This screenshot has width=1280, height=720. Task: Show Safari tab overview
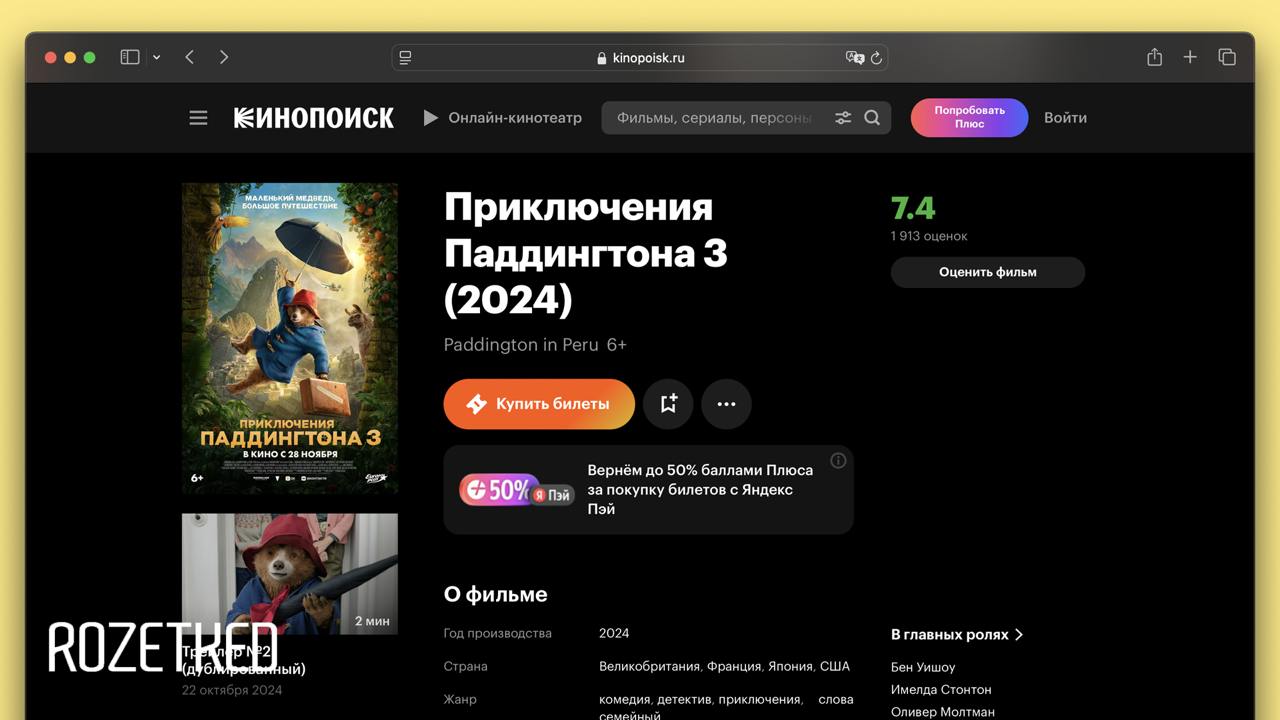(1227, 57)
